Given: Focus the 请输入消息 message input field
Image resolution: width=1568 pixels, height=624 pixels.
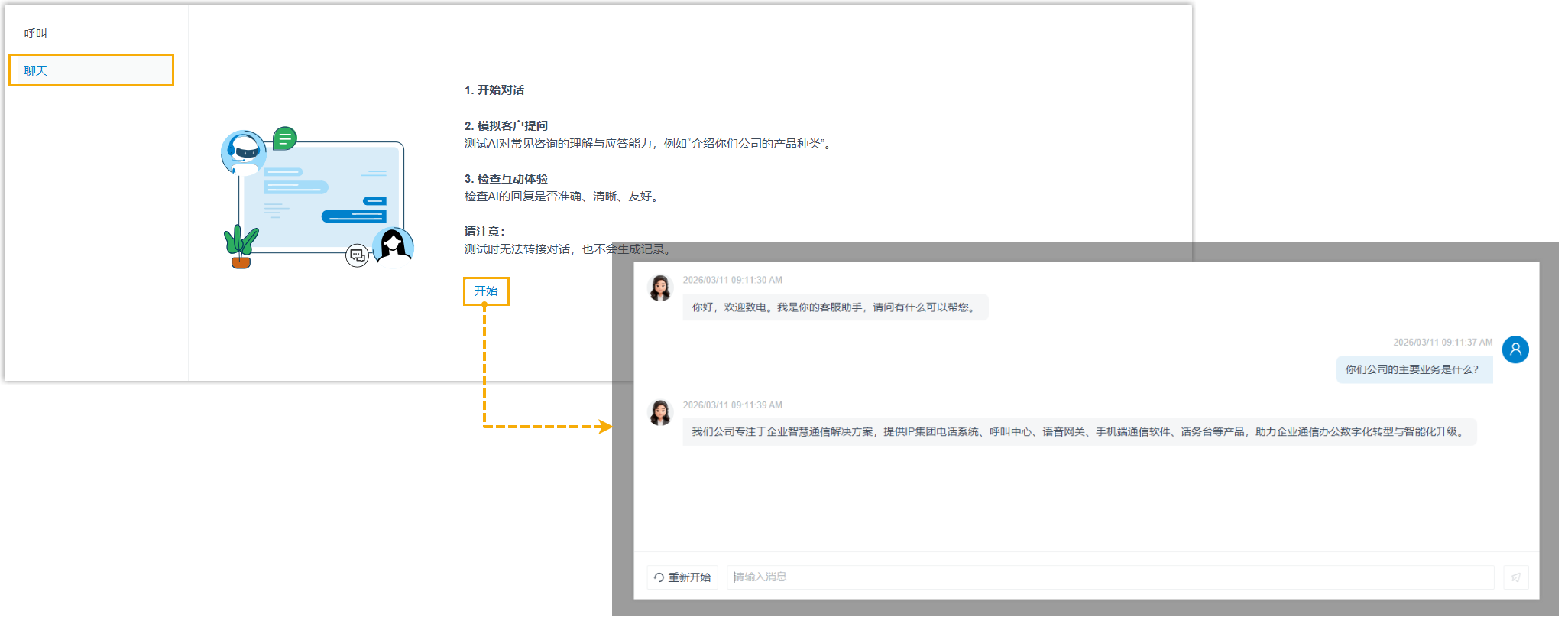Looking at the screenshot, I should (x=1108, y=577).
